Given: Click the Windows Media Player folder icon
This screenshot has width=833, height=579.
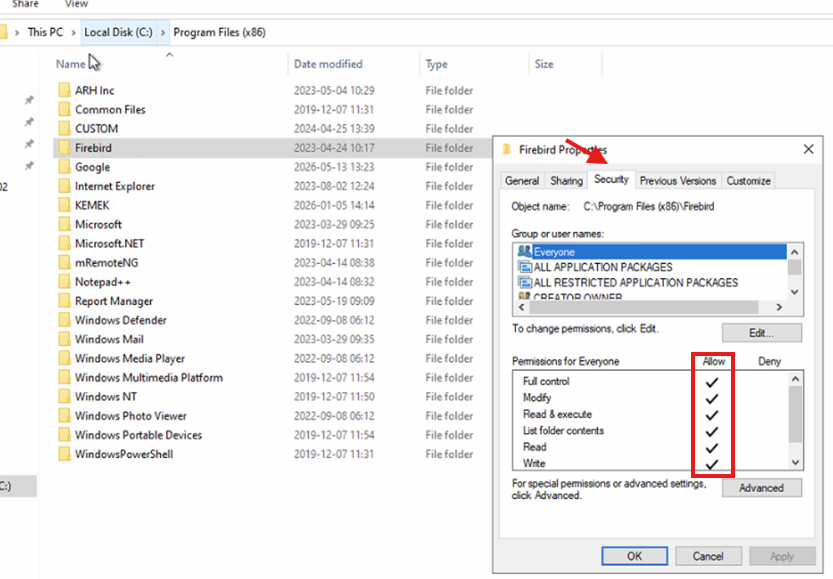Looking at the screenshot, I should click(x=64, y=358).
